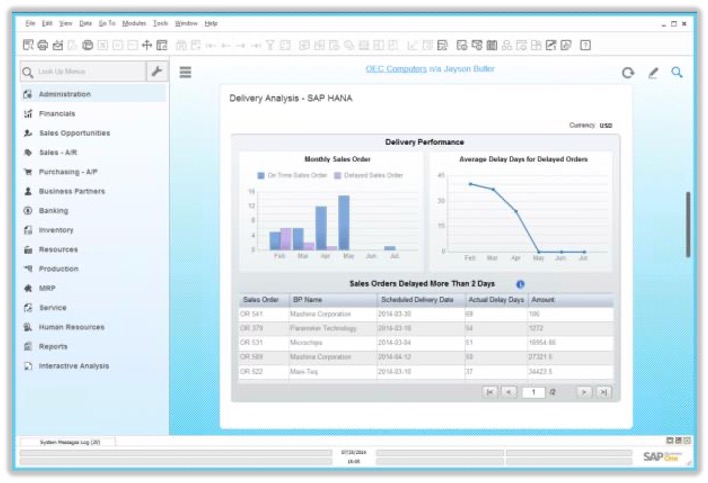Viewport: 708px width, 483px height.
Task: Click the MRP module icon in sidebar
Action: coord(28,288)
